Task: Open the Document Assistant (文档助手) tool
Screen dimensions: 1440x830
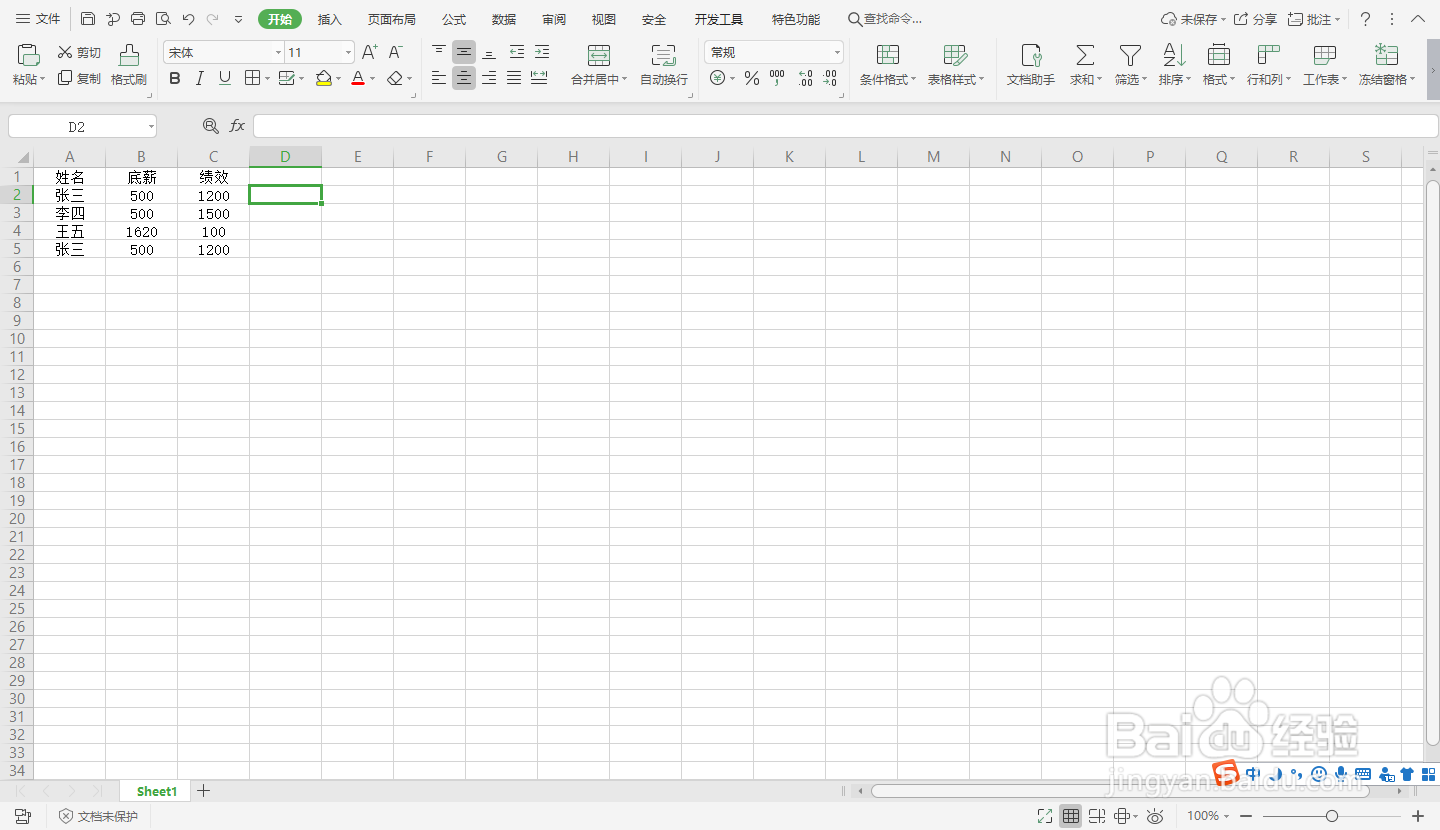Action: tap(1031, 65)
